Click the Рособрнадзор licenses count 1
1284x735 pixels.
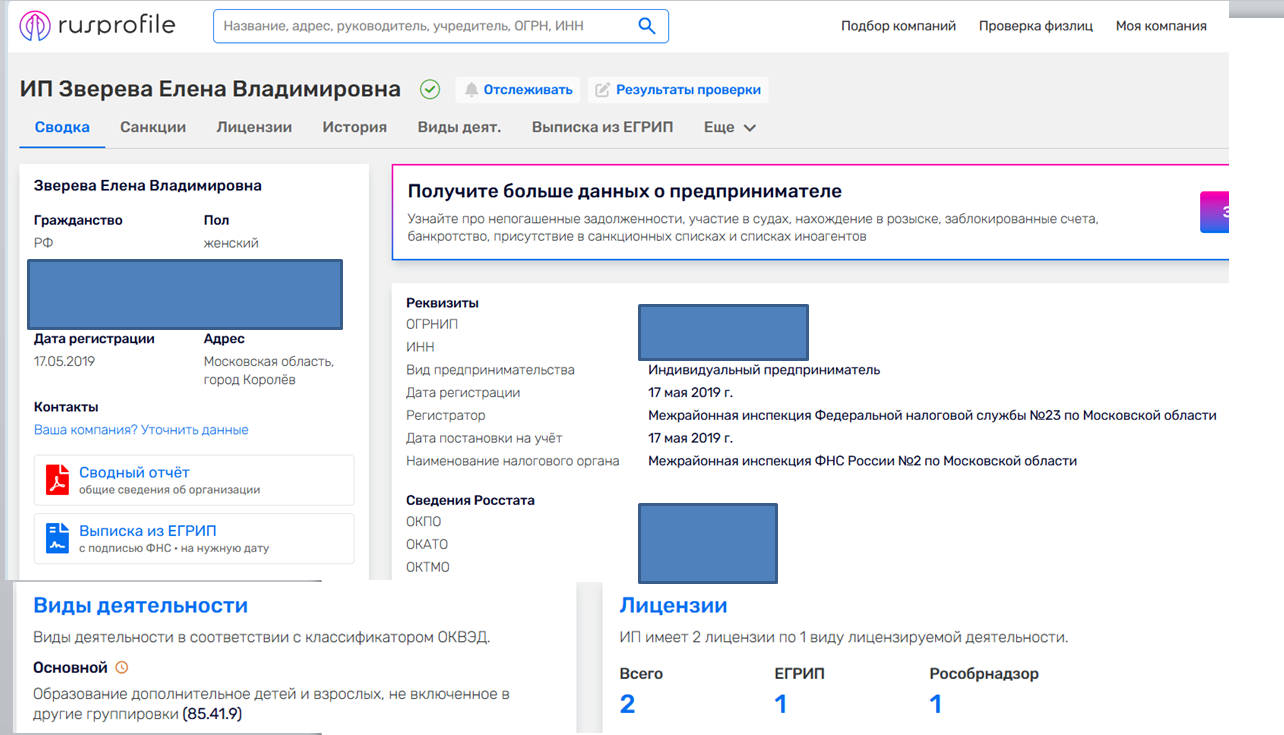click(x=936, y=704)
